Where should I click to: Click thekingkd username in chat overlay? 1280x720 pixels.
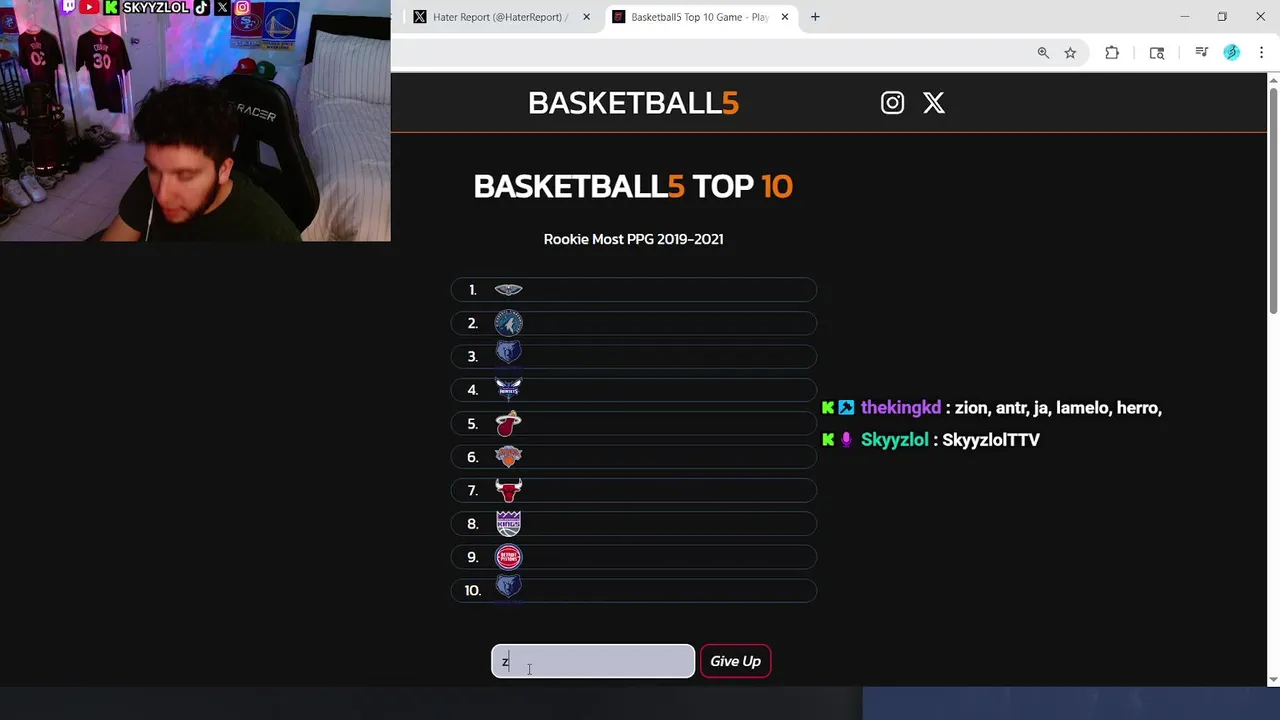(901, 408)
